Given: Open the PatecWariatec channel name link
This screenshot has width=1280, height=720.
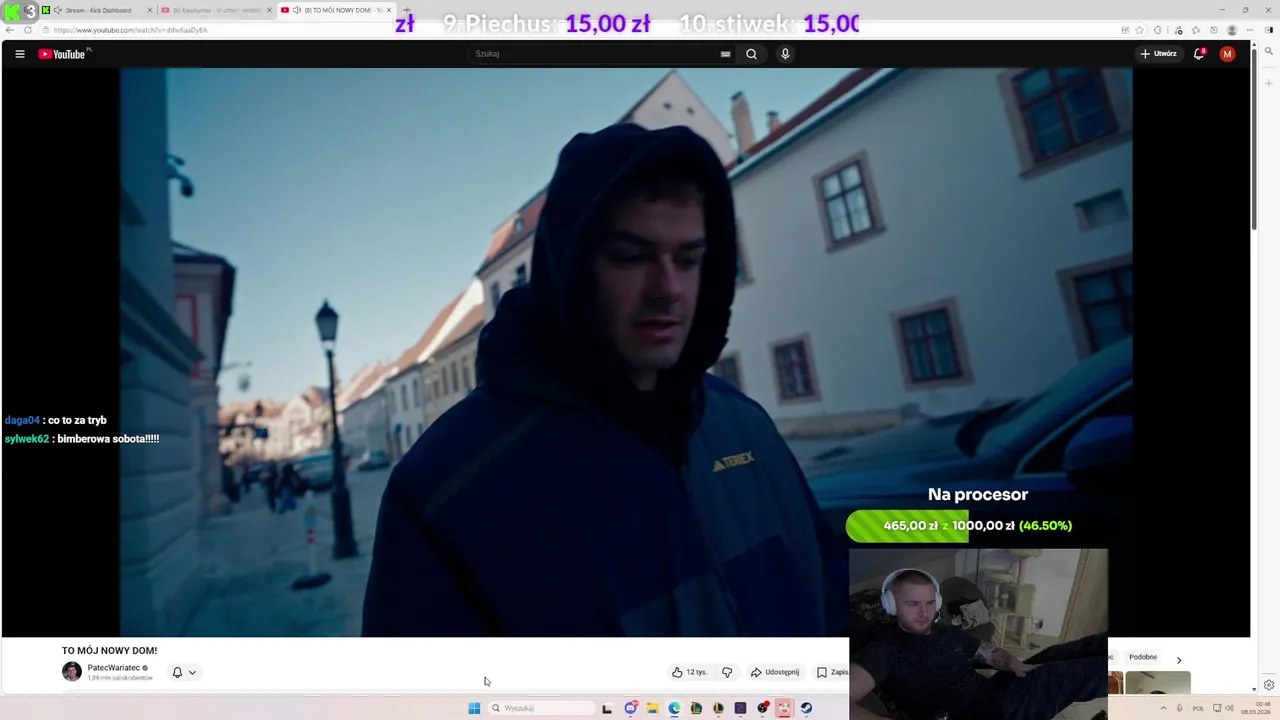Looking at the screenshot, I should [x=113, y=668].
